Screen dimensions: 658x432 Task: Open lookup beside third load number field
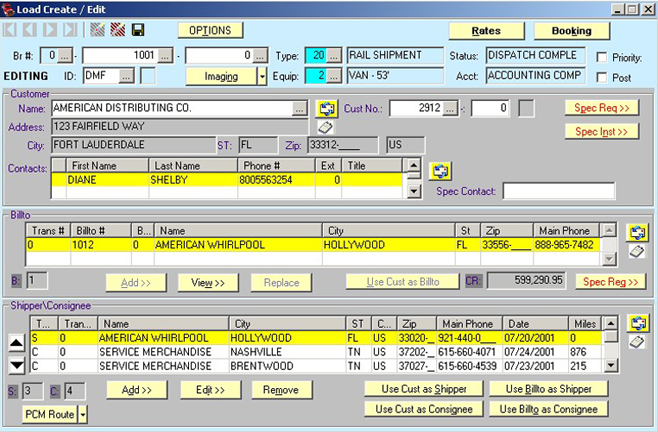(260, 56)
